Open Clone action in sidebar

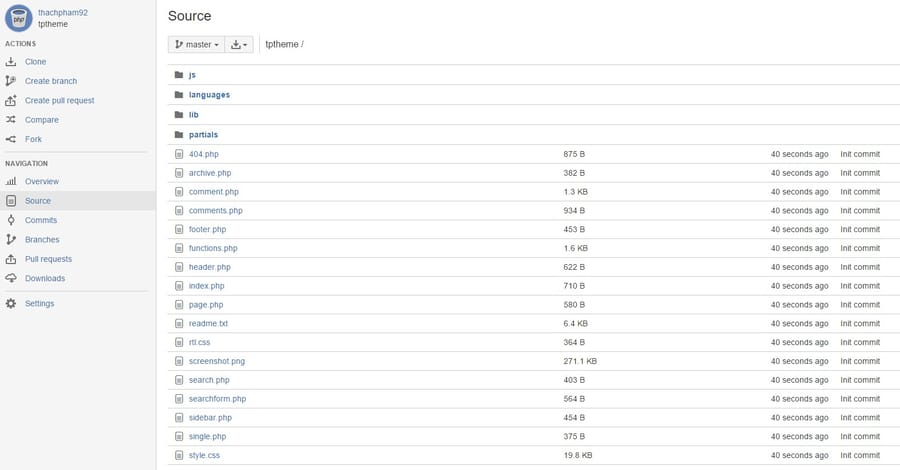tap(36, 61)
